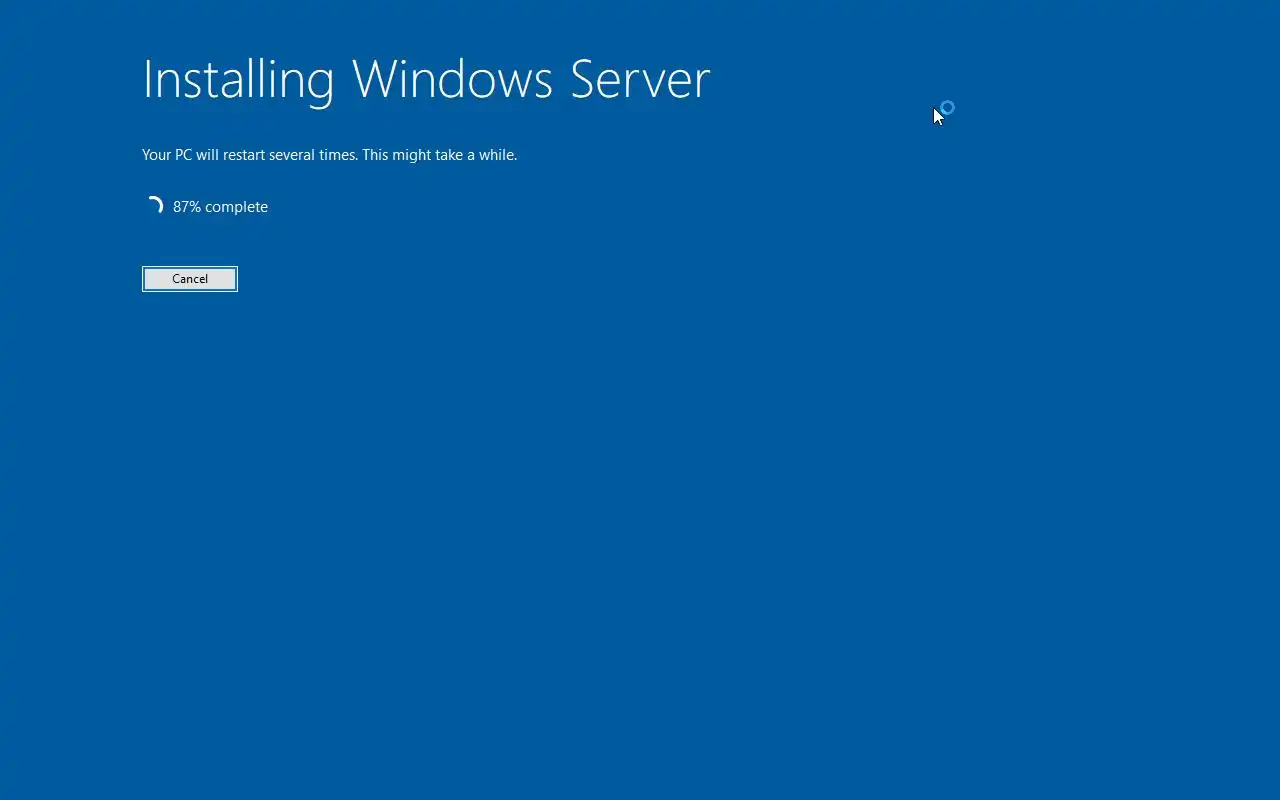This screenshot has height=800, width=1280.
Task: Click the blue busy circle next to the cursor
Action: click(948, 107)
